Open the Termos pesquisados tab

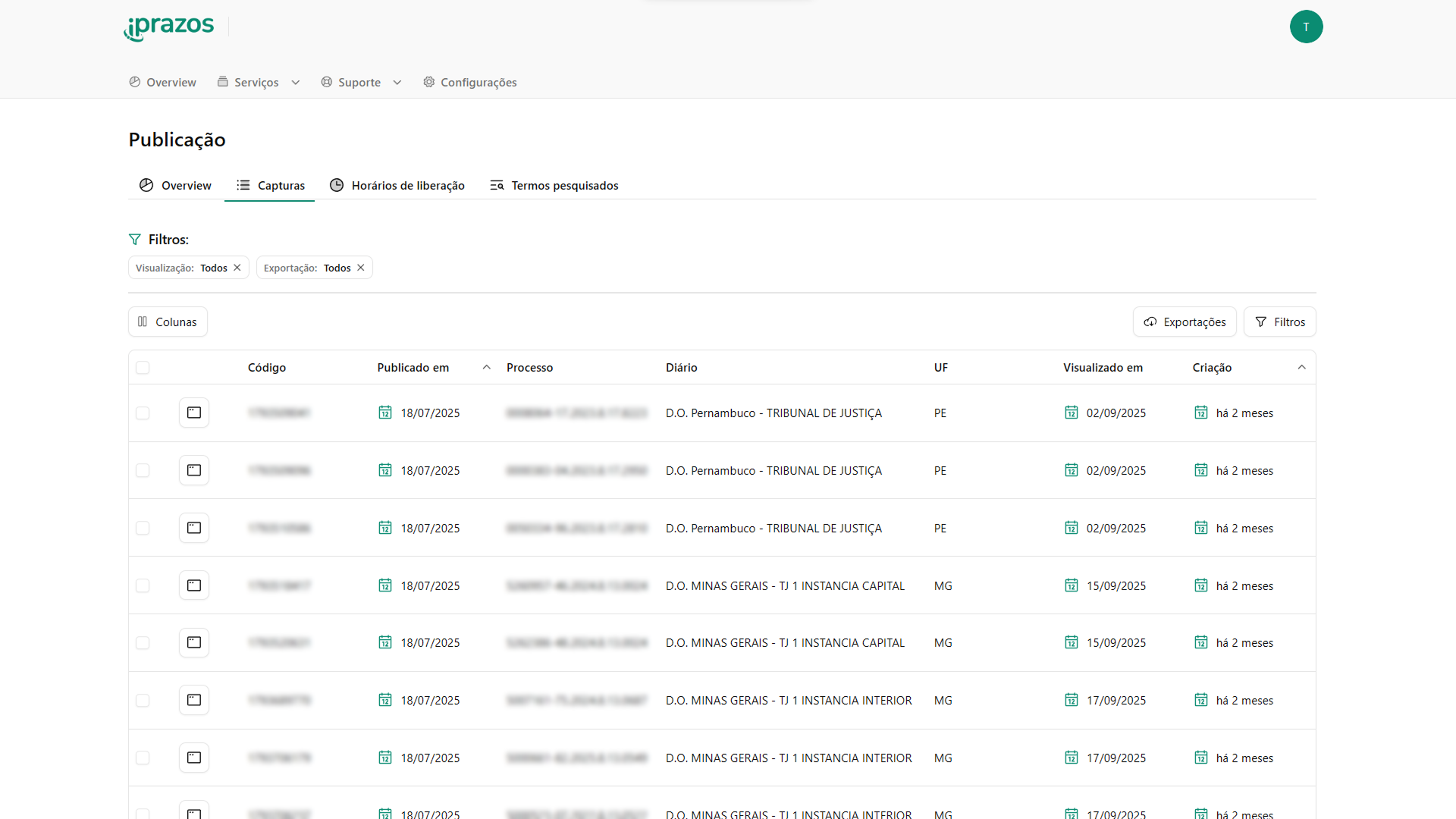554,185
